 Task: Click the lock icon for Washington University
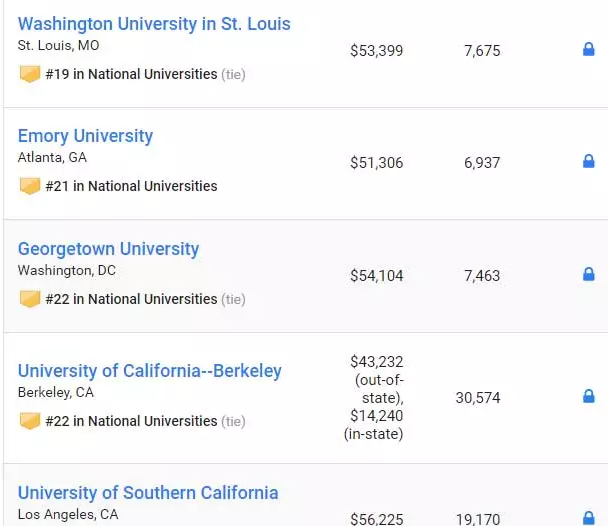click(589, 49)
